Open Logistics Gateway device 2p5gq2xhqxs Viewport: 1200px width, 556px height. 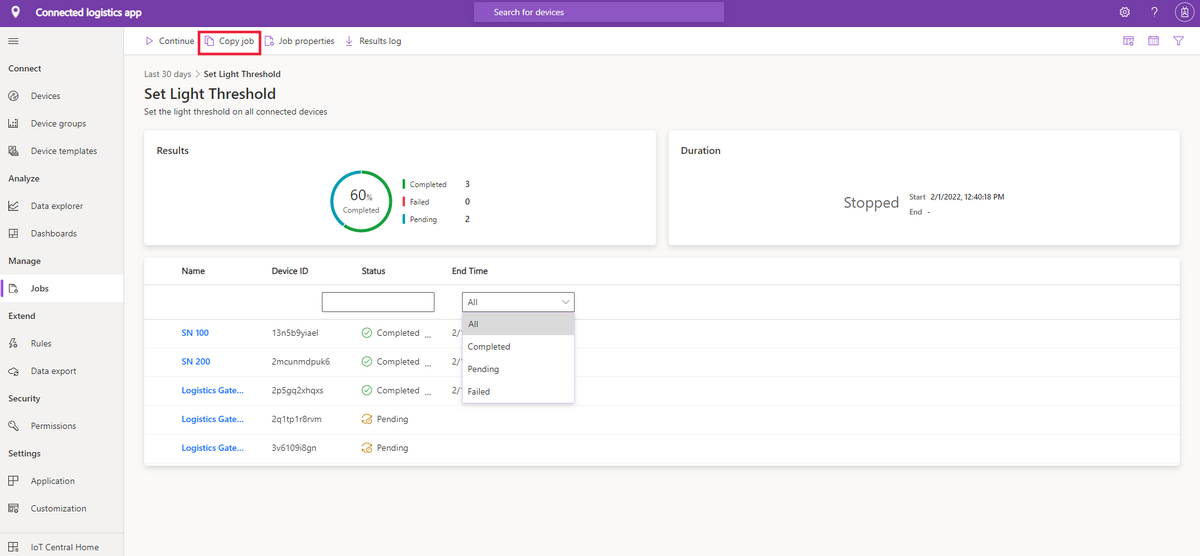pyautogui.click(x=212, y=391)
